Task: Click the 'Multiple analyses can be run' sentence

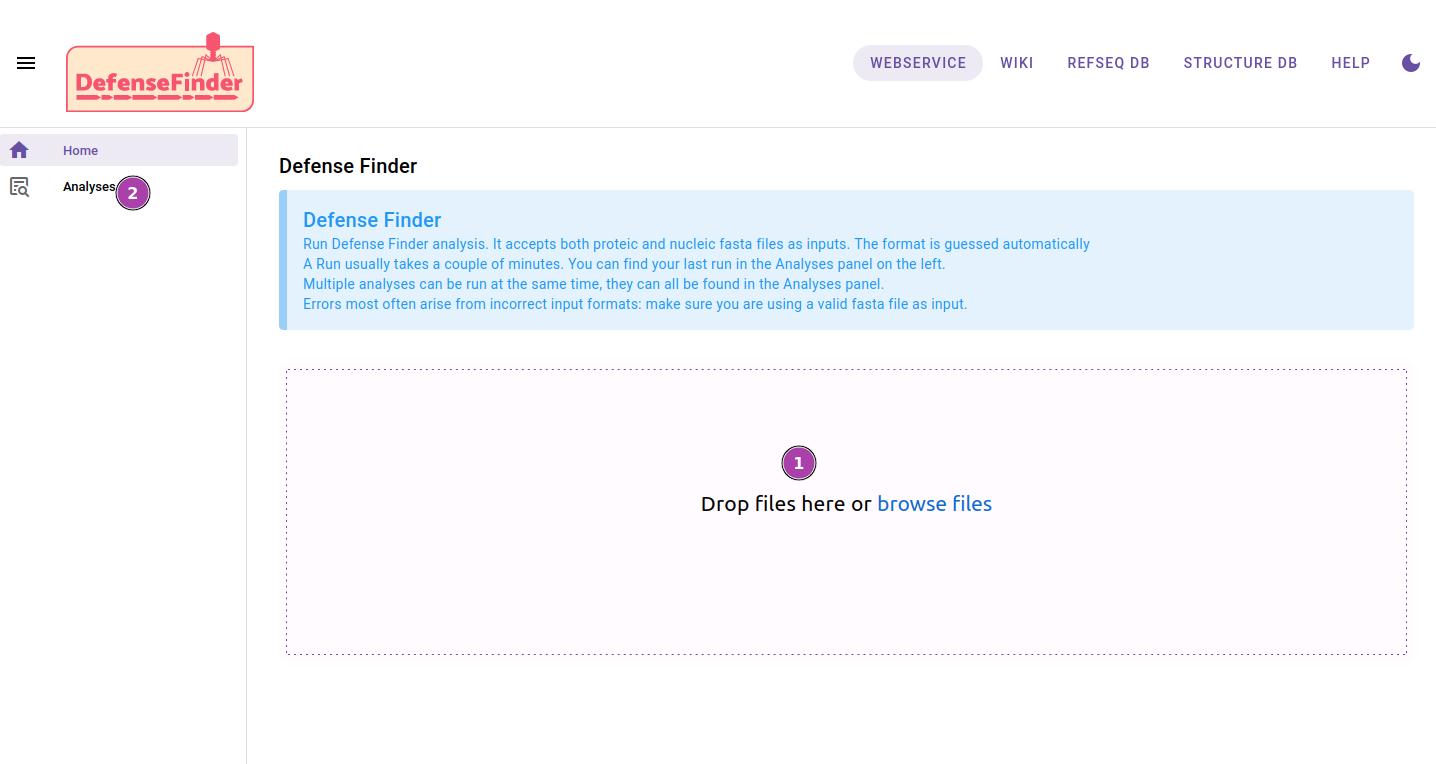Action: [593, 284]
